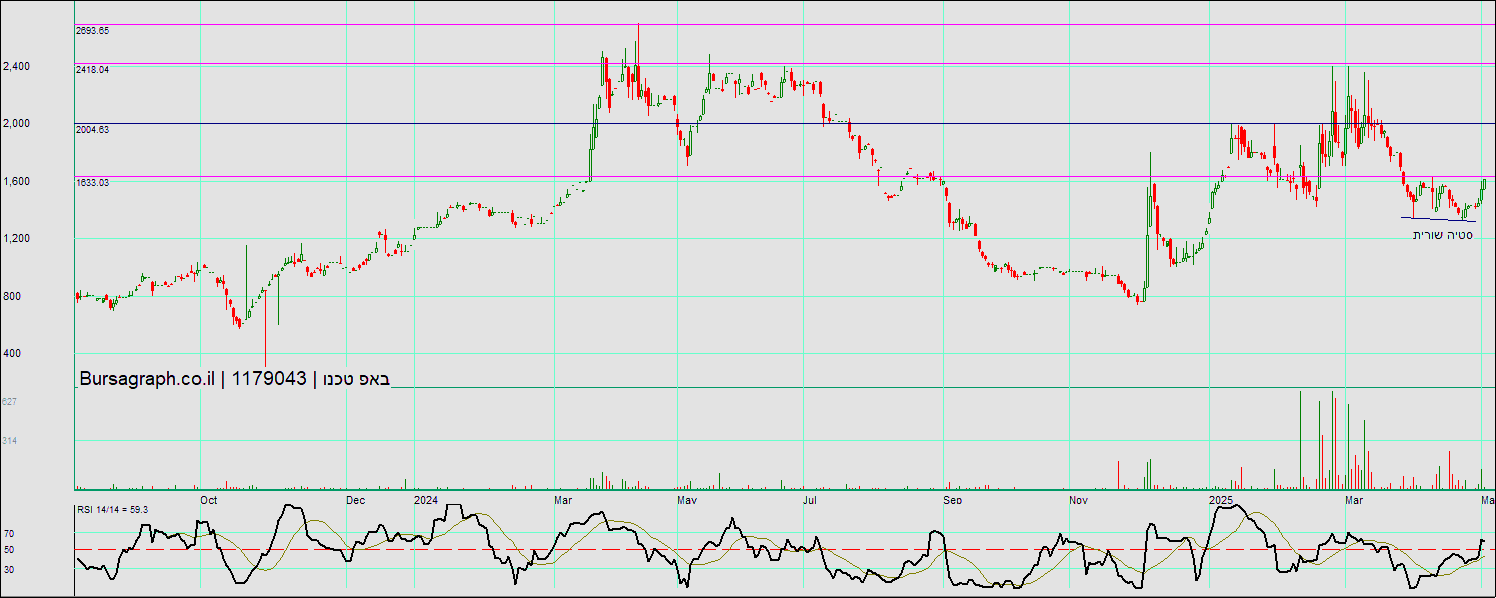The width and height of the screenshot is (1496, 598).
Task: Click the 2,400 price axis value
Action: (16, 66)
